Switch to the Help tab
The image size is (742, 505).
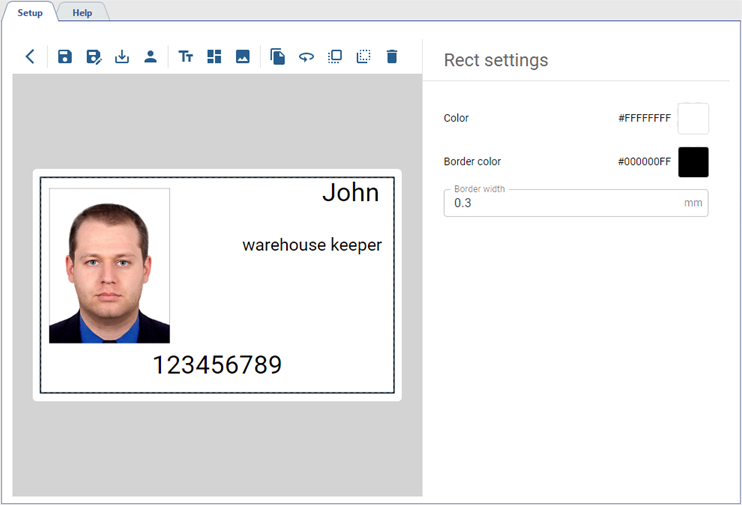pos(82,13)
